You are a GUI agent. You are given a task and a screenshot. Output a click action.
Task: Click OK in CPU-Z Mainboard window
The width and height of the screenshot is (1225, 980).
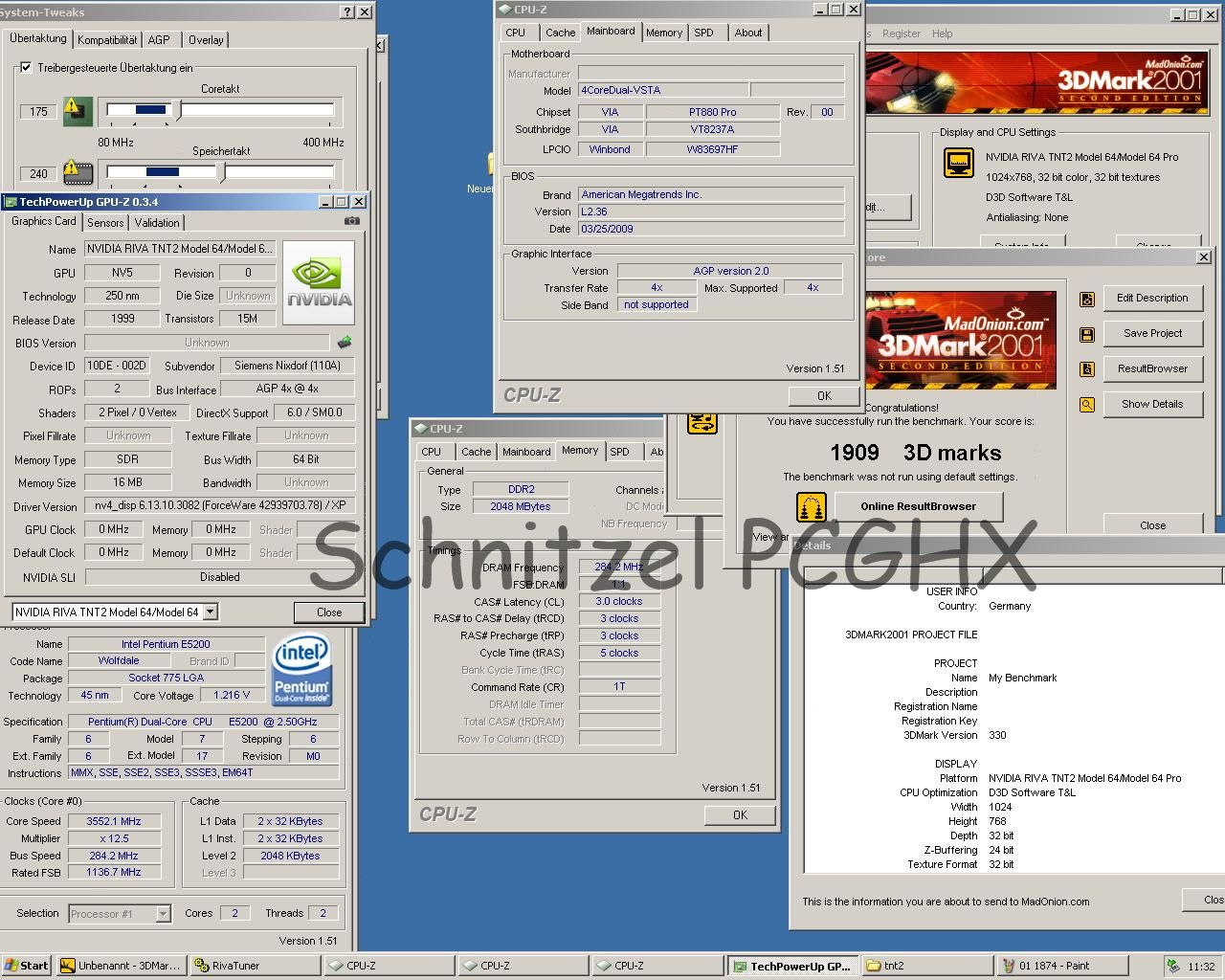tap(824, 395)
